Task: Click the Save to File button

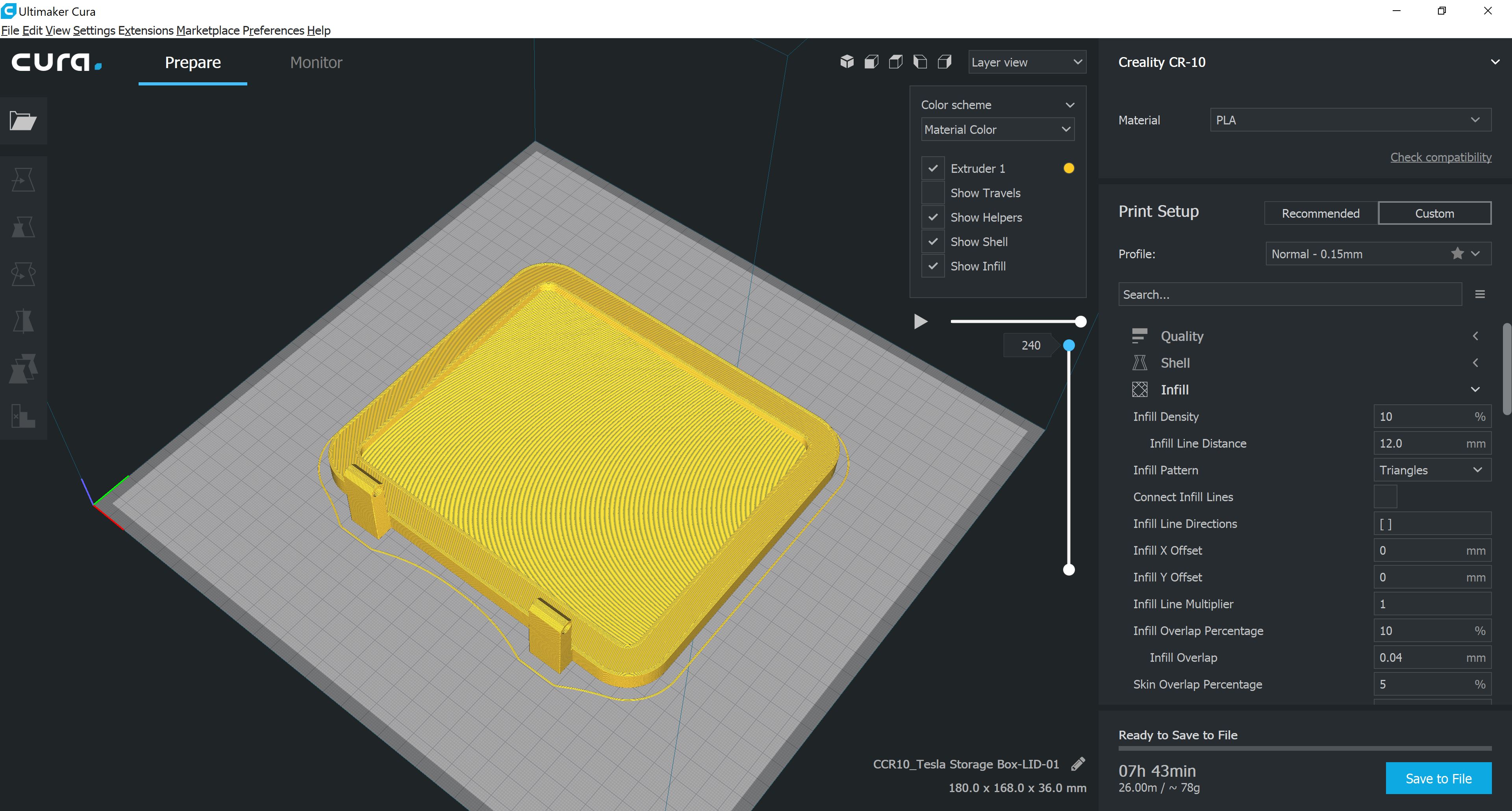Action: (x=1439, y=778)
